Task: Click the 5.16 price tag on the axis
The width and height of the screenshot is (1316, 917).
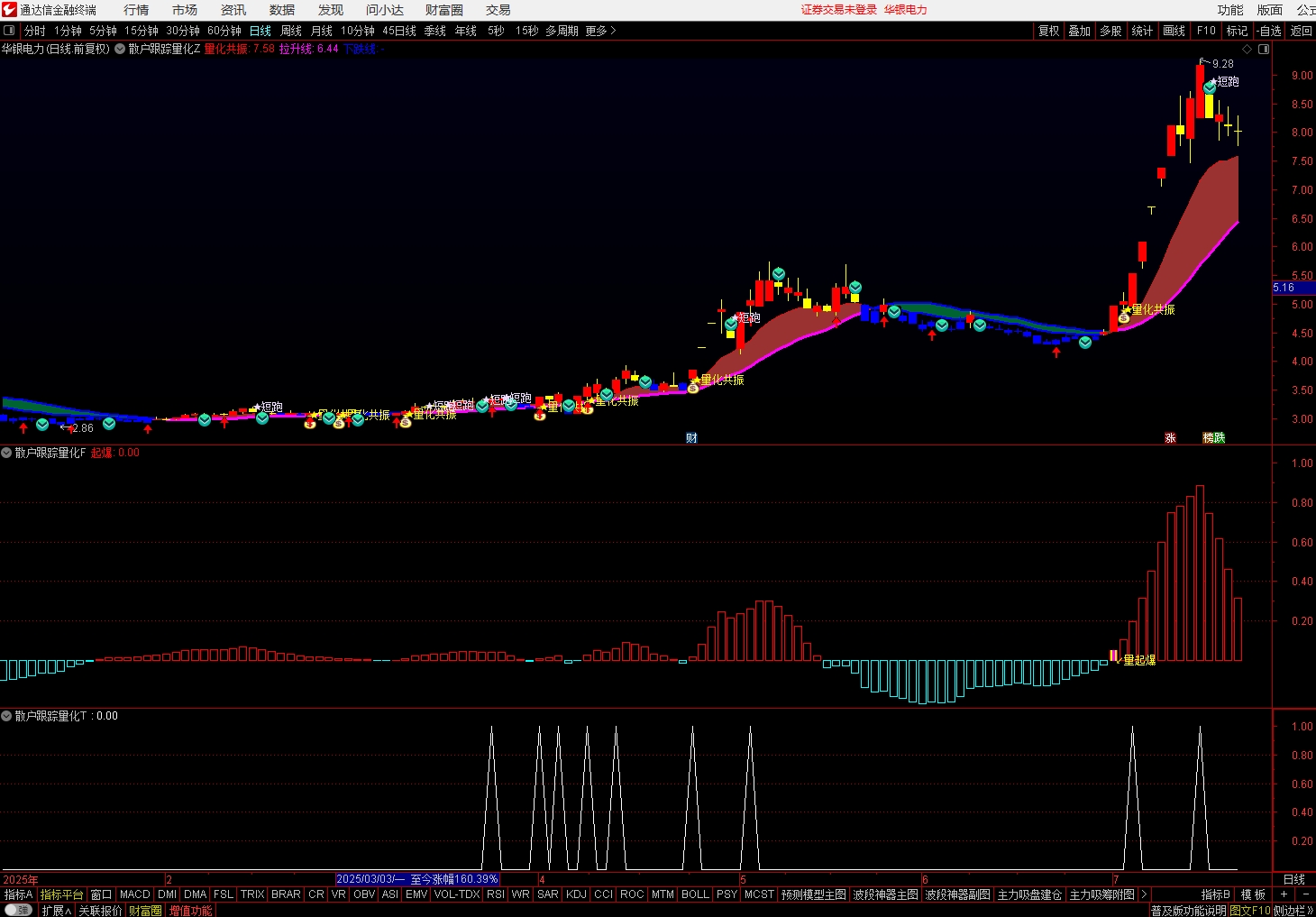Action: (1293, 288)
